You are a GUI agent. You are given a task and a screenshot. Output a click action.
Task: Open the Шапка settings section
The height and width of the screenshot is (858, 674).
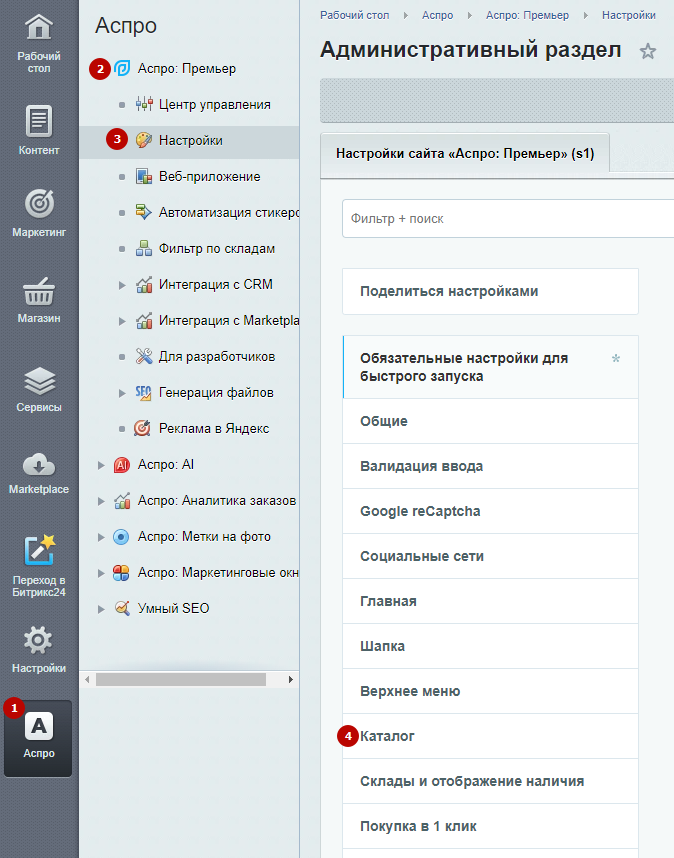click(x=490, y=646)
